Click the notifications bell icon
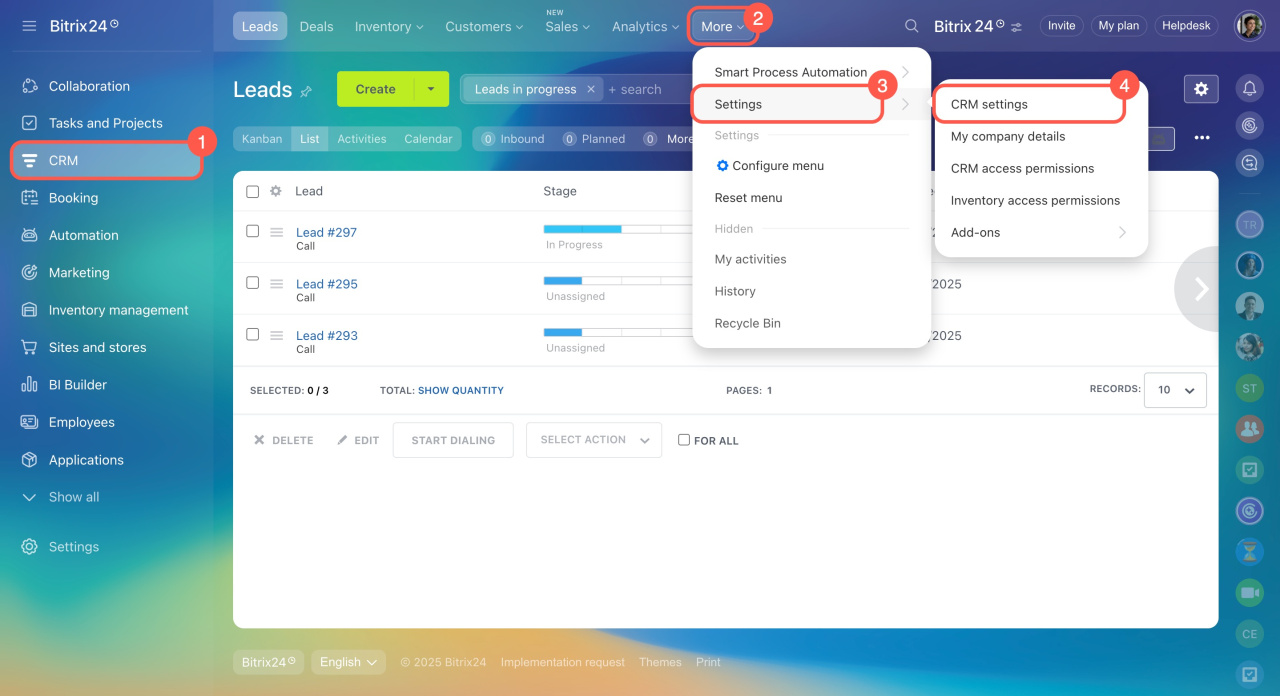The width and height of the screenshot is (1280, 696). click(1249, 89)
